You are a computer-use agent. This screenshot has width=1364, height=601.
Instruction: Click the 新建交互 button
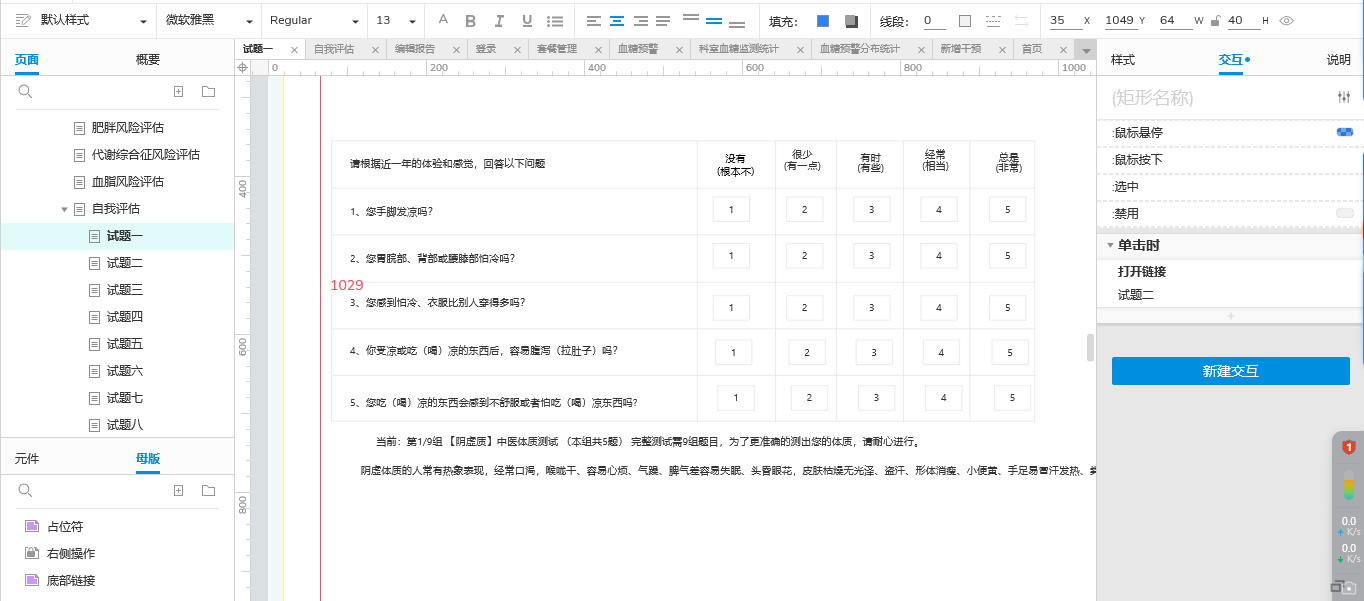[x=1231, y=371]
